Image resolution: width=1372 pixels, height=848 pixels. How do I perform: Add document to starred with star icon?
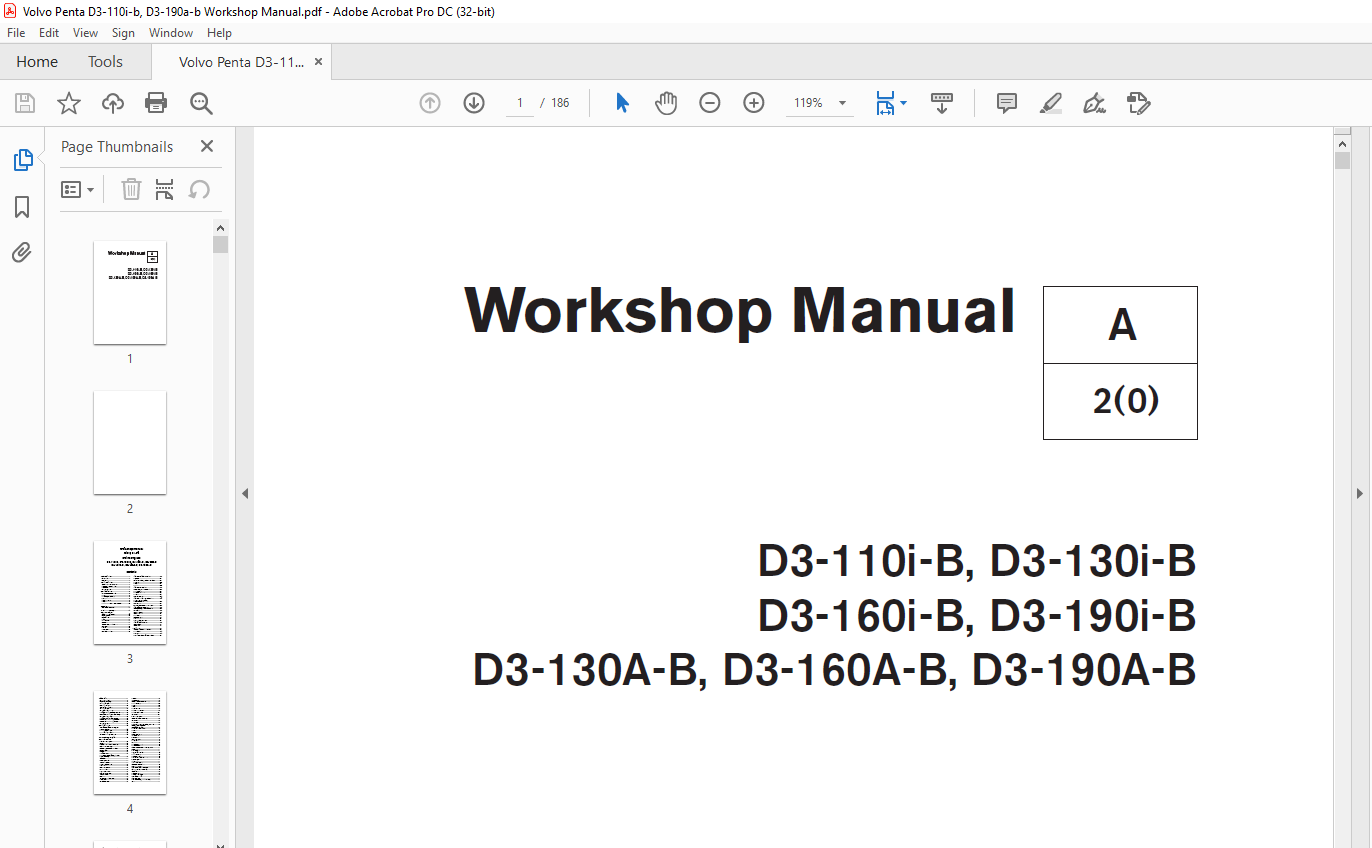click(68, 103)
